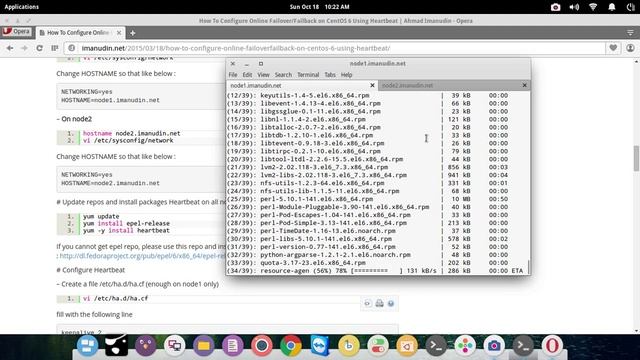Go back in Opera's navigation
Screen dimensions: 640x360
10,48
